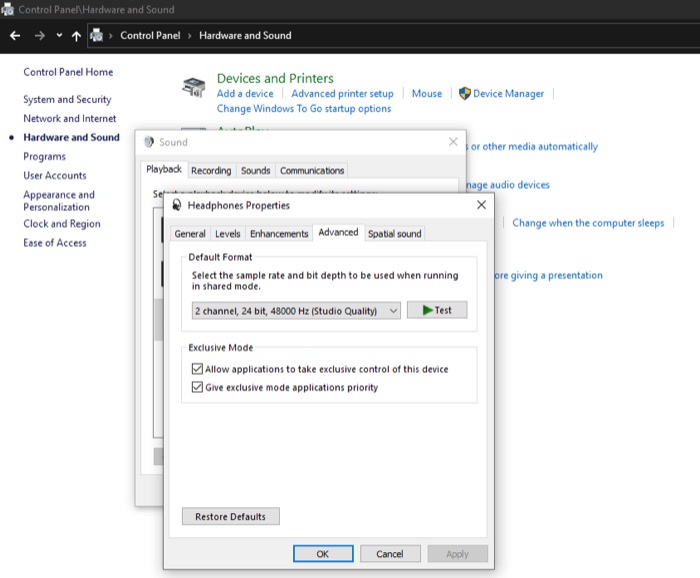Viewport: 700px width, 578px height.
Task: Click the Device Manager shield icon
Action: tap(465, 93)
